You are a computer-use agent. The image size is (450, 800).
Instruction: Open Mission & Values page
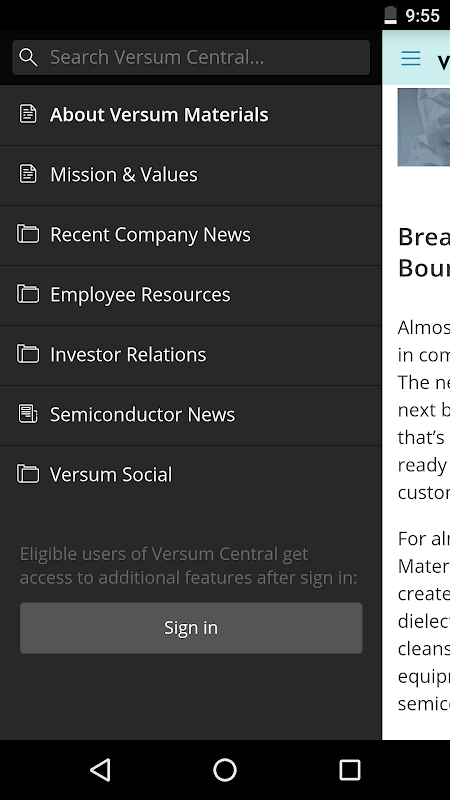(190, 175)
